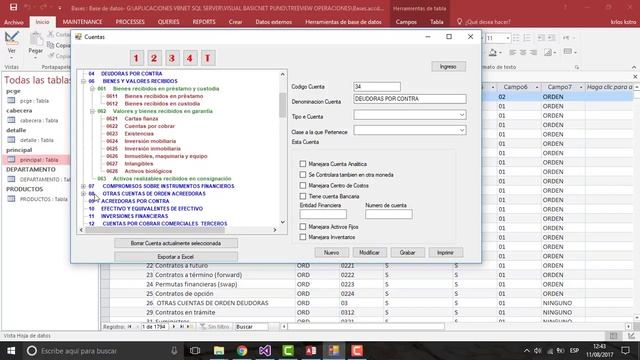Open the QUERIES ribbon tab
The height and width of the screenshot is (360, 640).
(169, 22)
